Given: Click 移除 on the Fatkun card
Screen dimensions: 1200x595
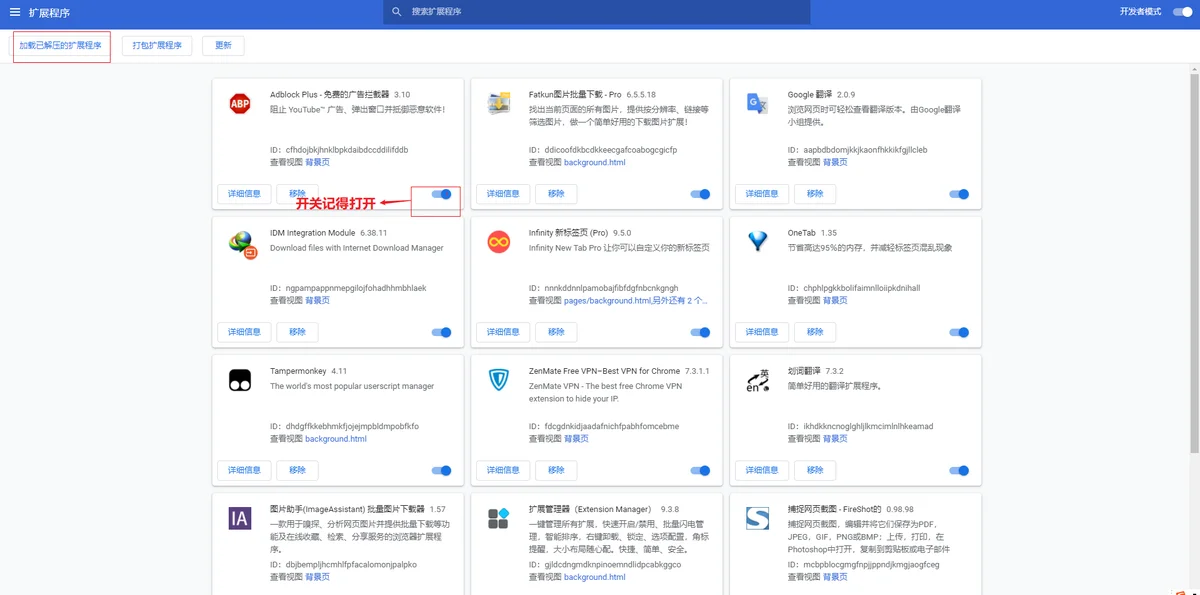Looking at the screenshot, I should click(556, 194).
